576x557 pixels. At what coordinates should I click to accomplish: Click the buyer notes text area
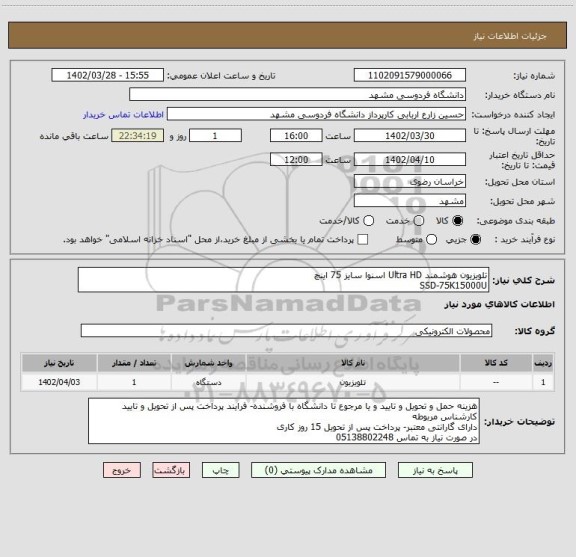284,421
